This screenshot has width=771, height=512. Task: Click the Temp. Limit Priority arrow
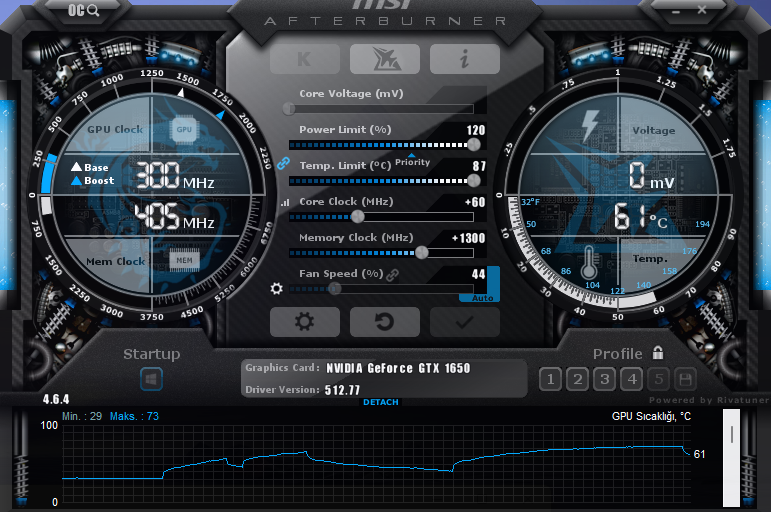pos(412,155)
